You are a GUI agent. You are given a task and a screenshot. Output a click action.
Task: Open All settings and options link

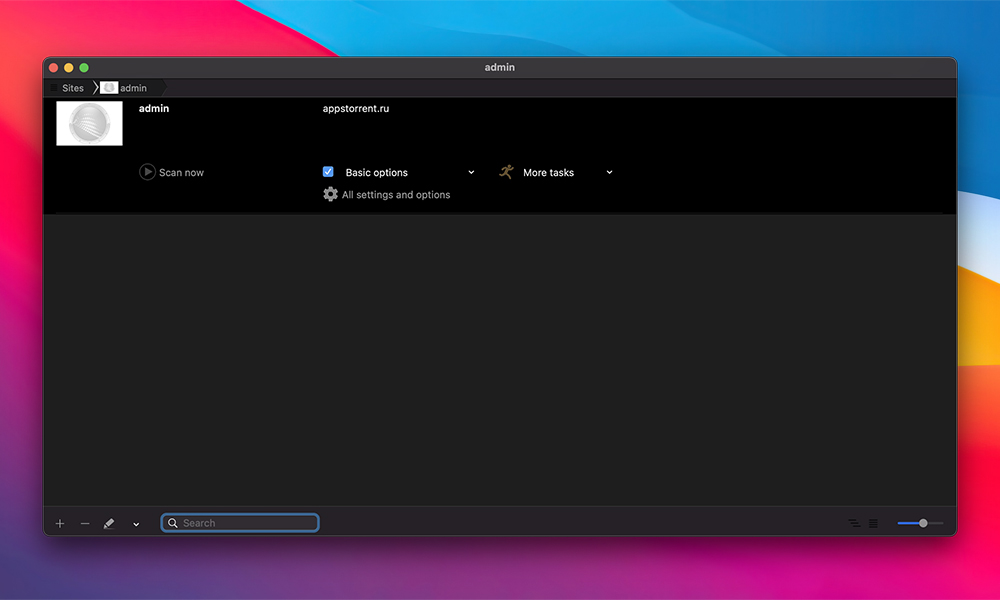coord(396,195)
